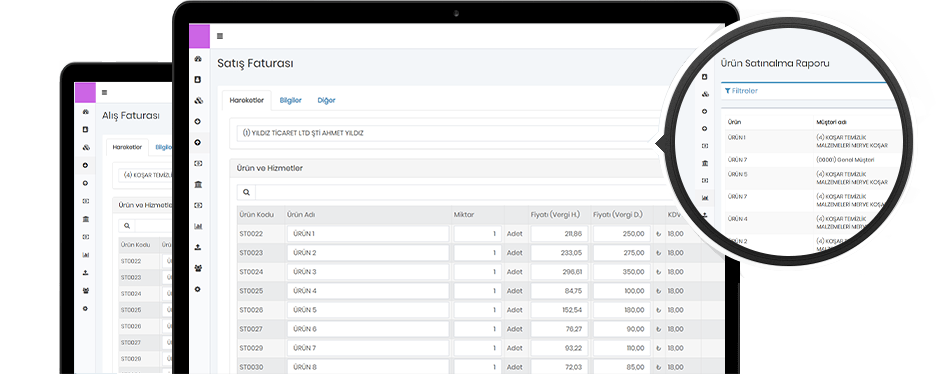Click the quantity field in ÜRÜN 2 row
This screenshot has height=380, width=945.
(x=477, y=253)
